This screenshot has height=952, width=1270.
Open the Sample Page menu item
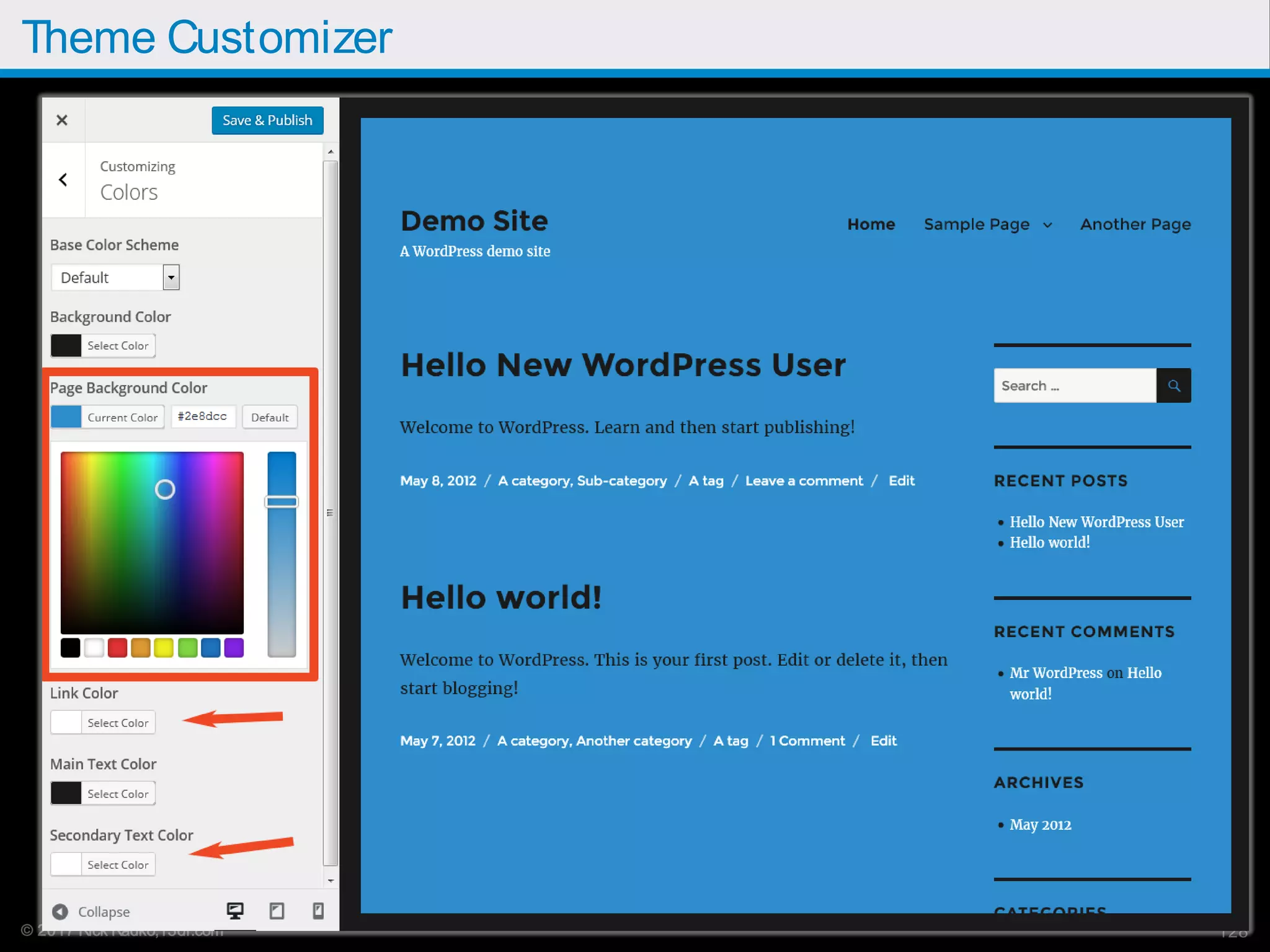(x=977, y=224)
